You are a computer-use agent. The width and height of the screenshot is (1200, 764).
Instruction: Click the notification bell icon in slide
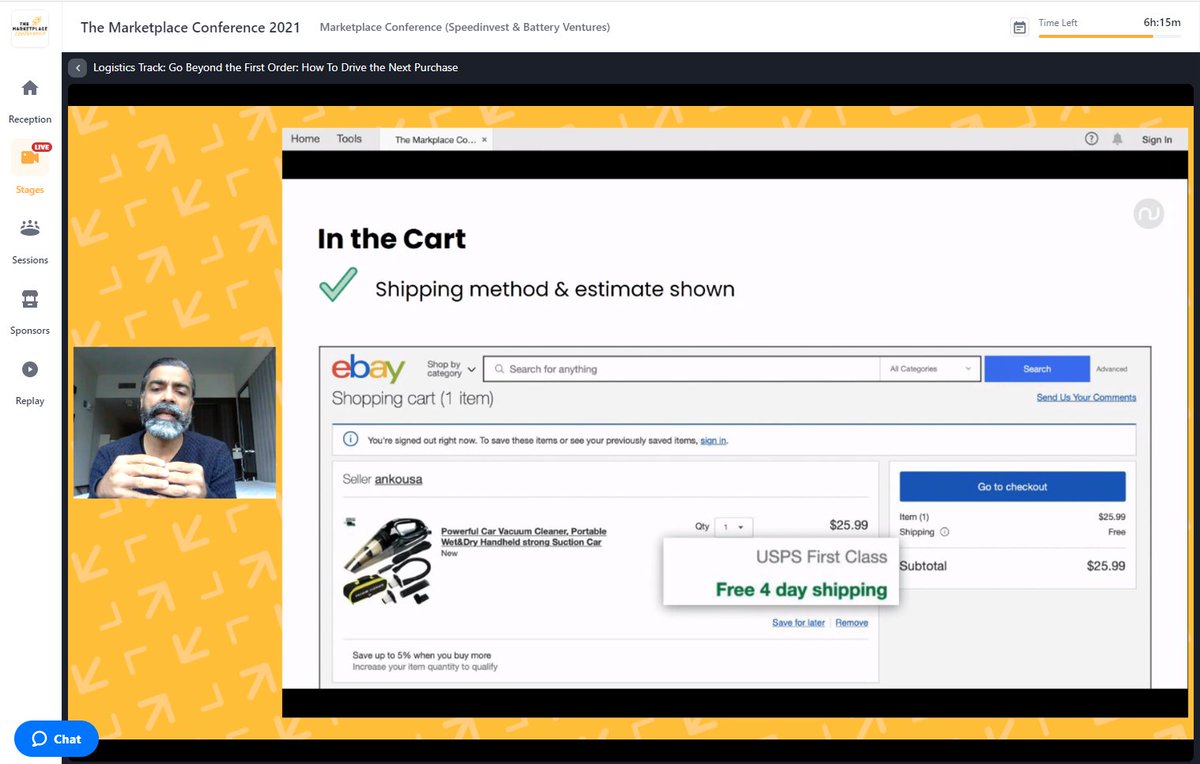(x=1118, y=139)
